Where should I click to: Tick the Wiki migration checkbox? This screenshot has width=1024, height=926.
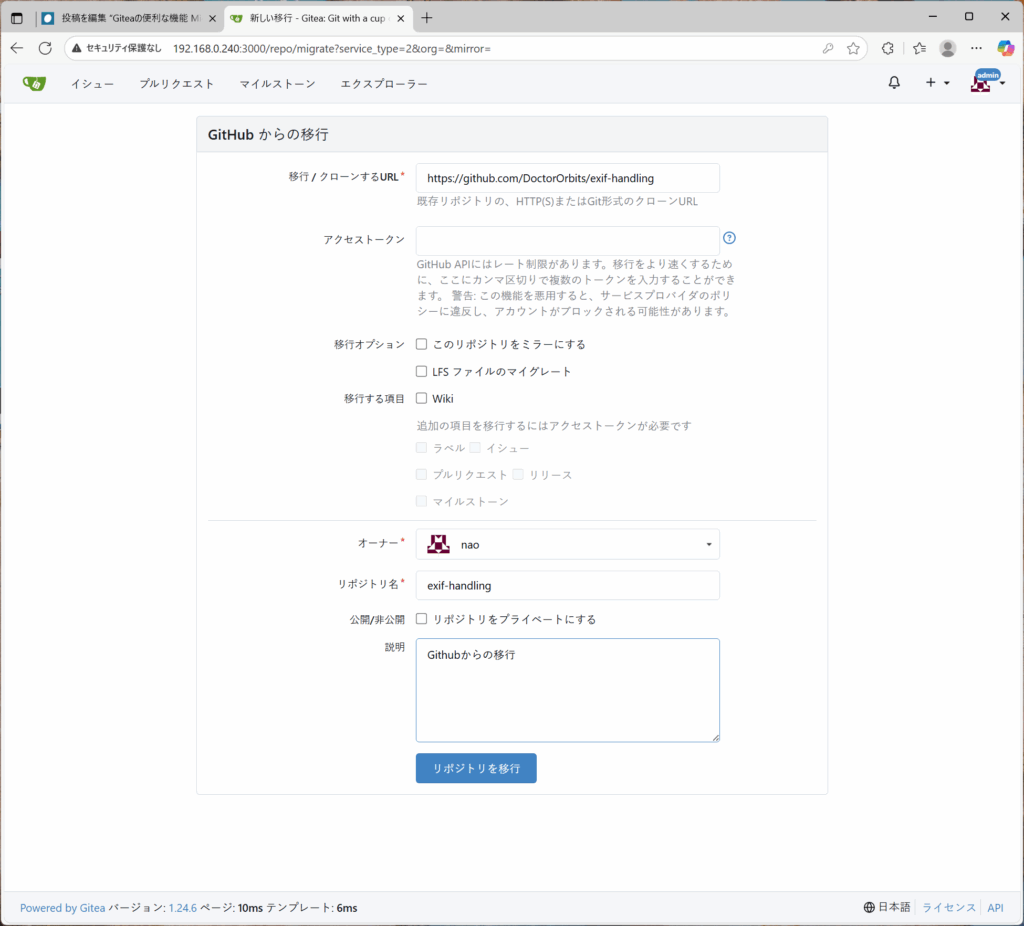[x=422, y=398]
